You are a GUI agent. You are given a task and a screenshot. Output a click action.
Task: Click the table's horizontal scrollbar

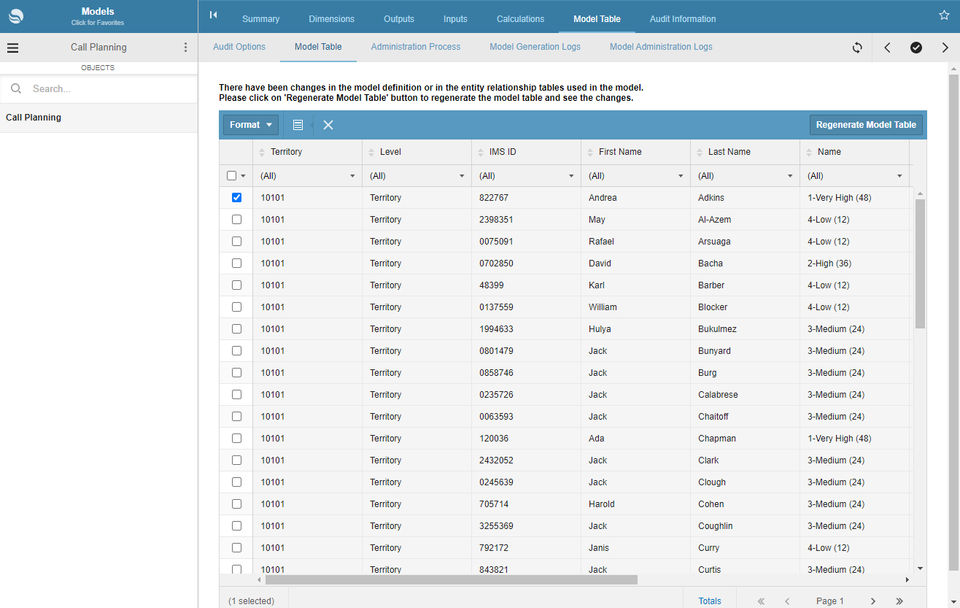click(450, 579)
